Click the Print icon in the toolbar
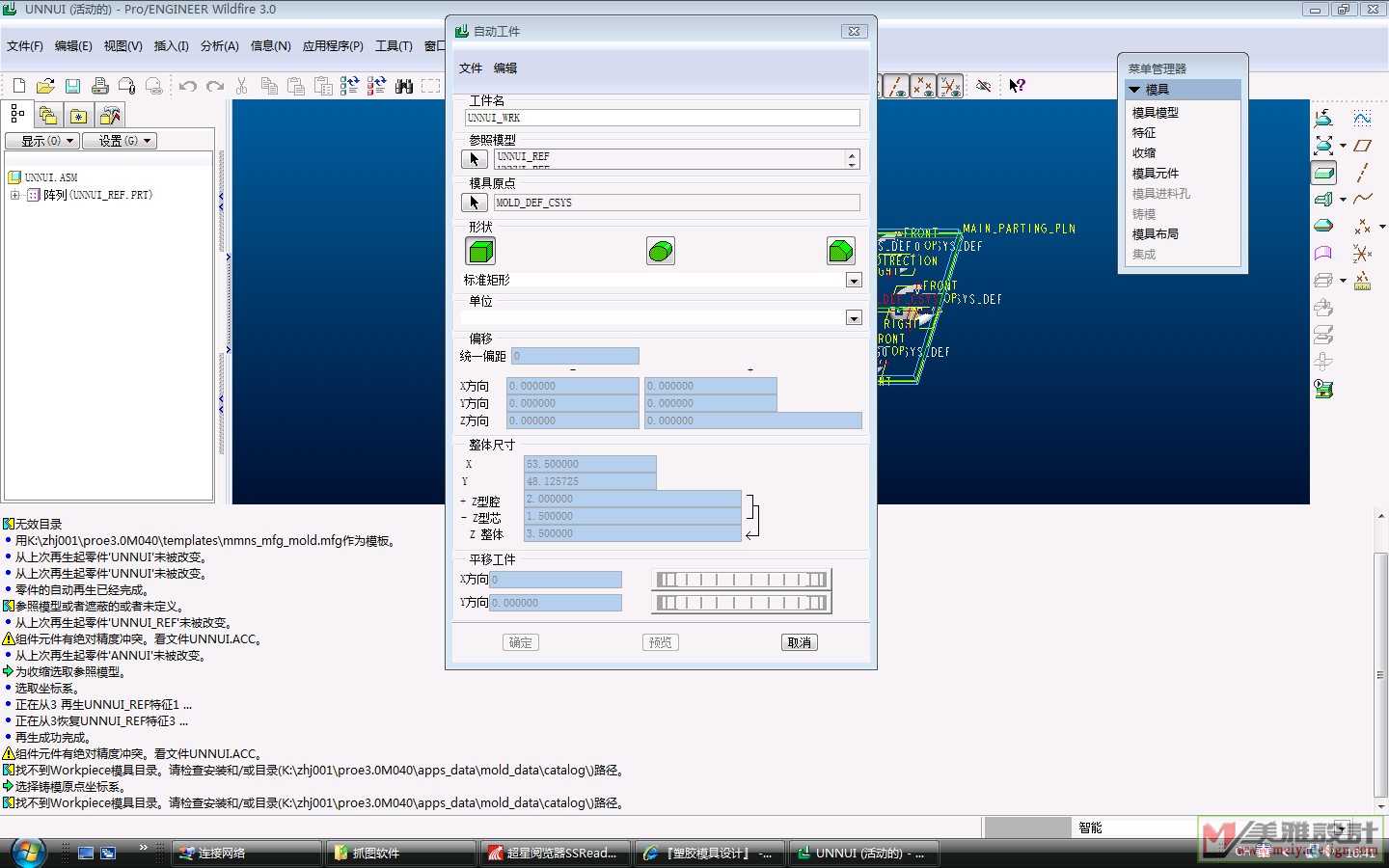 (99, 86)
